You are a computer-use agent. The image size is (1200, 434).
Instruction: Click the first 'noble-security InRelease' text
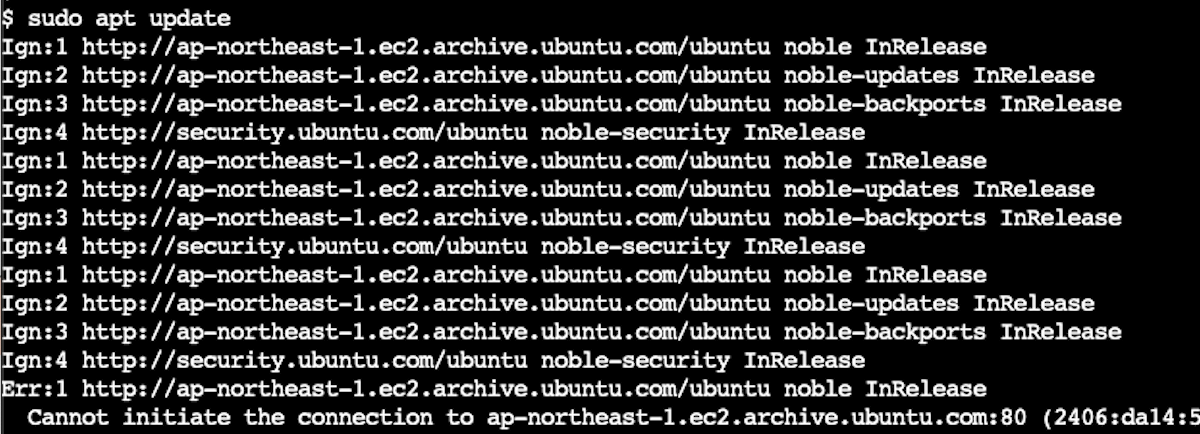703,132
